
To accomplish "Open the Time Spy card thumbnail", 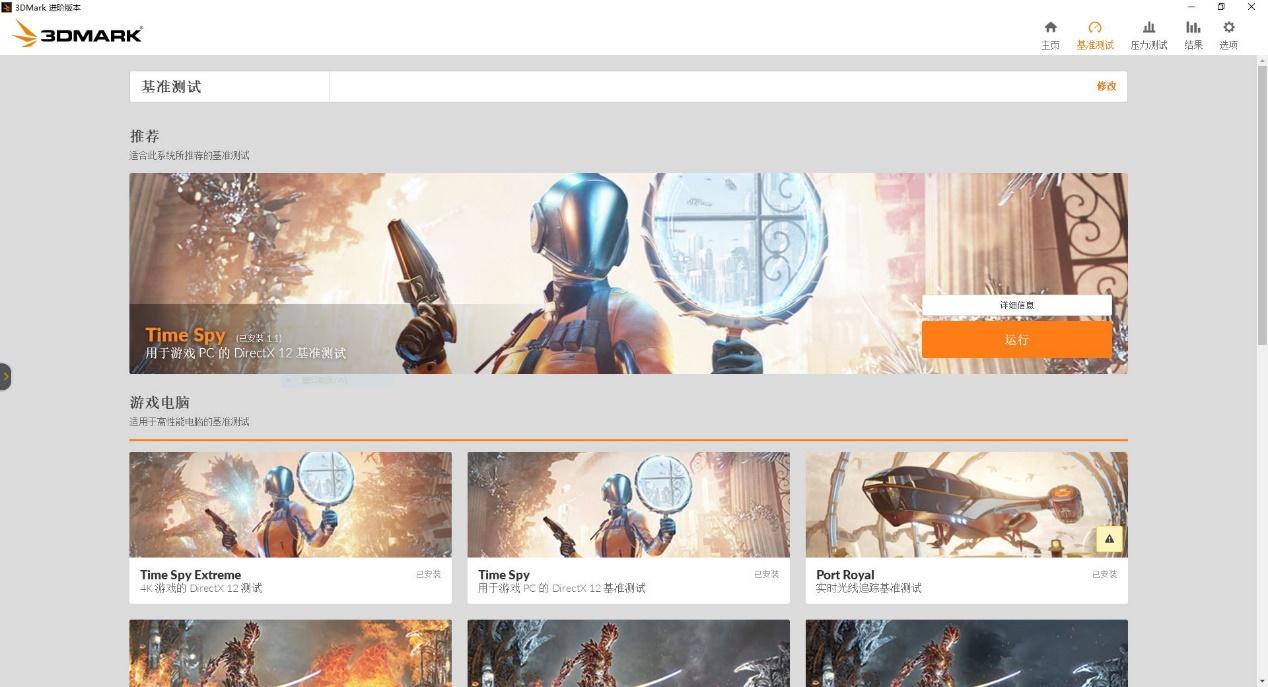I will (628, 505).
